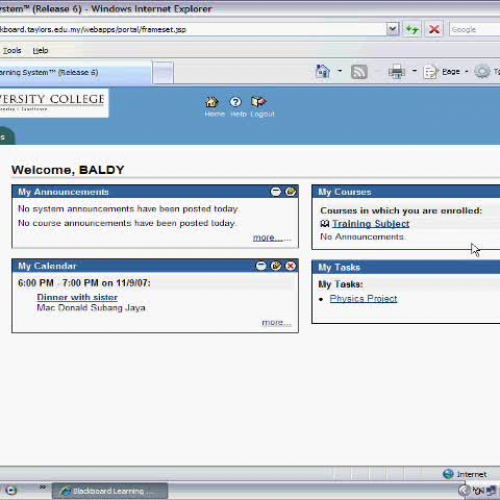Image resolution: width=500 pixels, height=500 pixels.
Task: Click the Tools gear icon in toolbar
Action: (482, 71)
